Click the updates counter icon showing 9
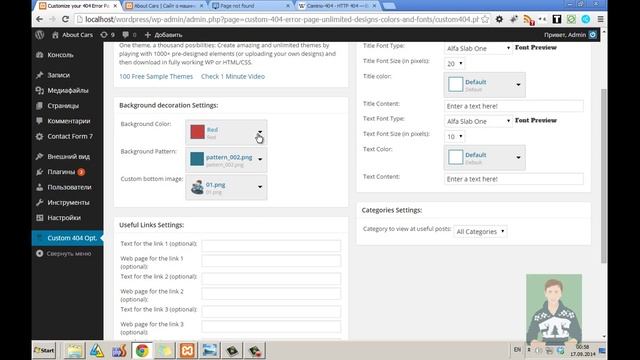The image size is (640, 360). coord(107,35)
